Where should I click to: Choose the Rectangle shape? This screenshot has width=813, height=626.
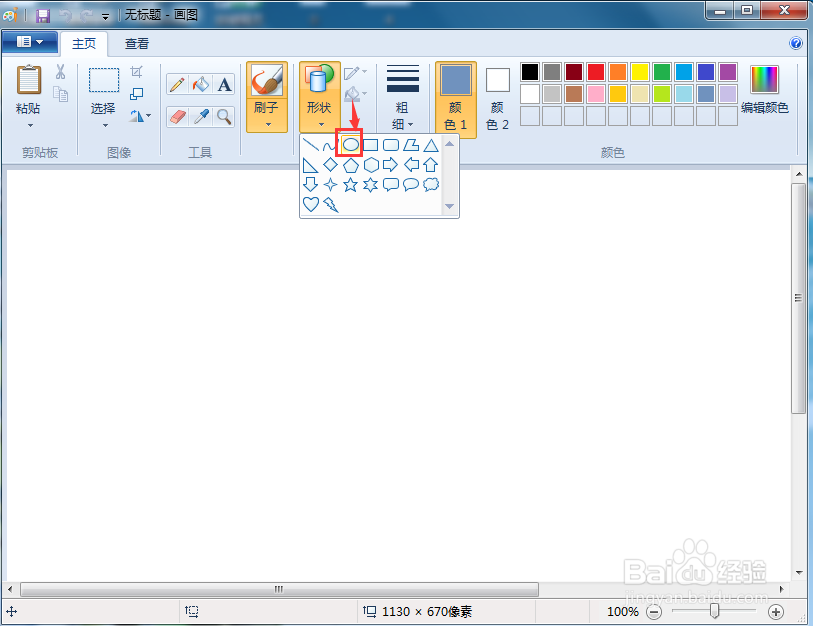pyautogui.click(x=371, y=145)
